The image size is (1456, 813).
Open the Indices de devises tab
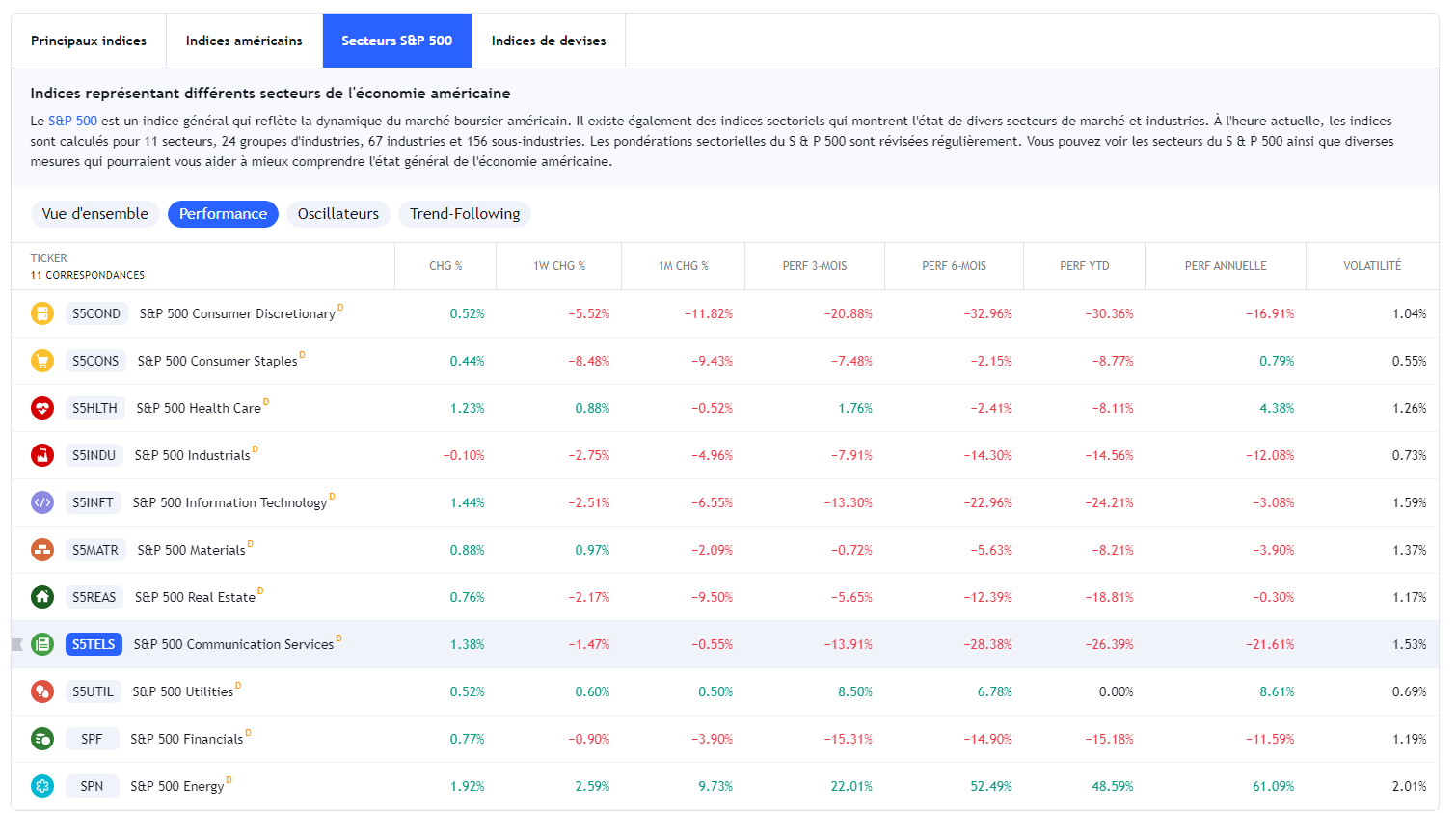[x=549, y=41]
